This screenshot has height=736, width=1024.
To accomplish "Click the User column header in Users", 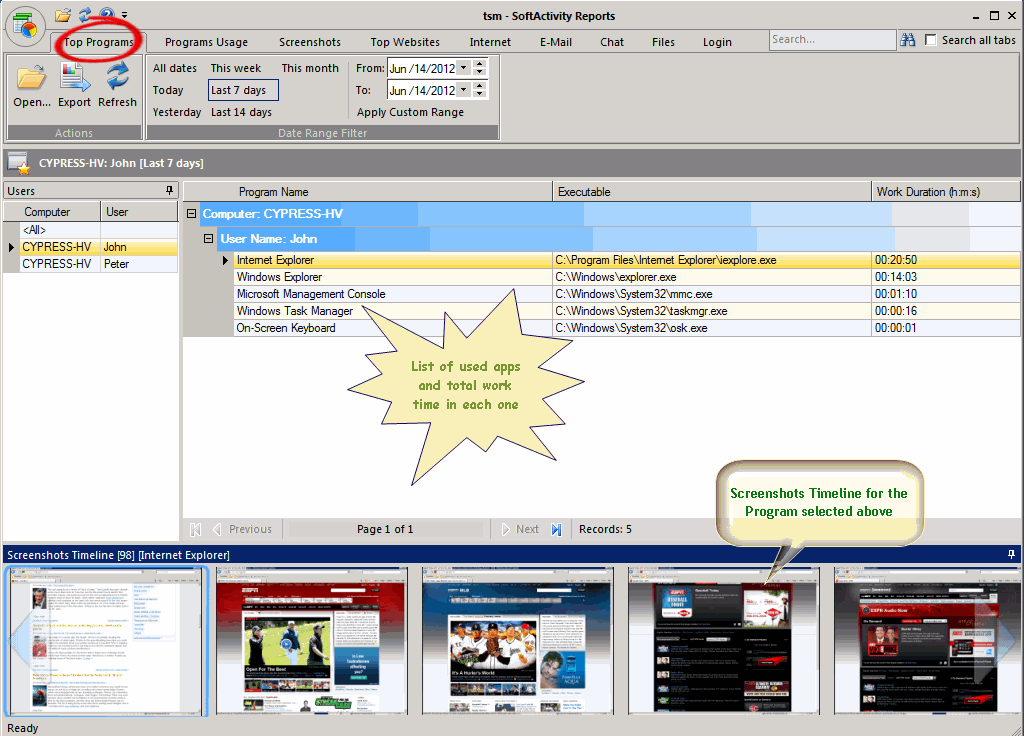I will coord(139,212).
